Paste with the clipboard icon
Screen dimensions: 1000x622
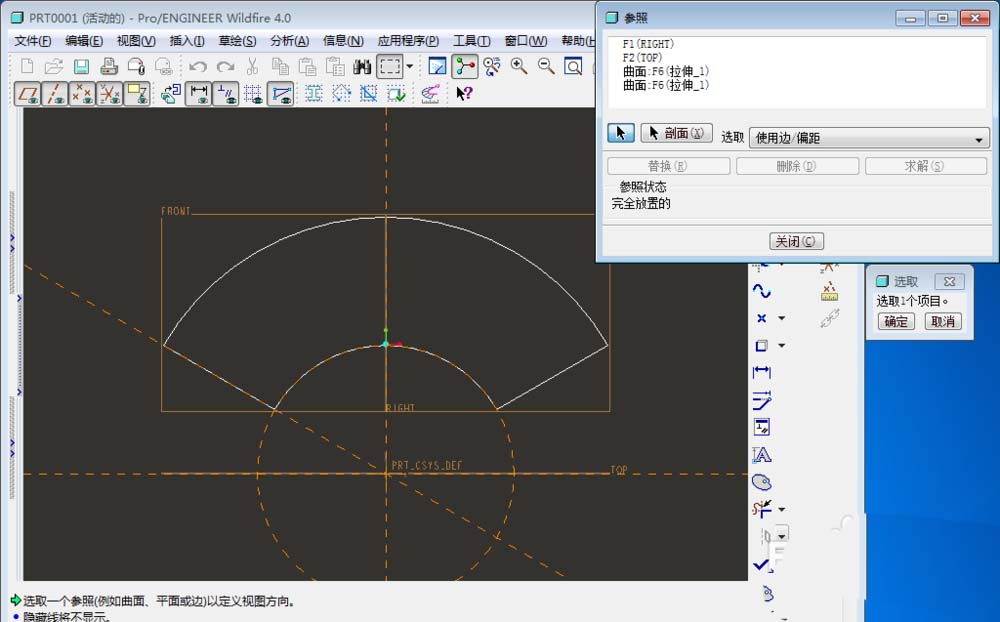point(307,66)
